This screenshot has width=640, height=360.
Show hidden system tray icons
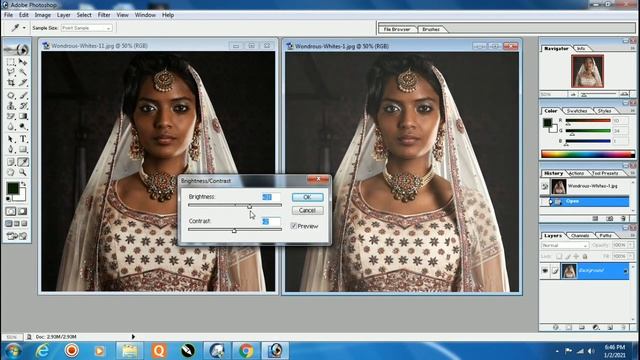pos(557,351)
